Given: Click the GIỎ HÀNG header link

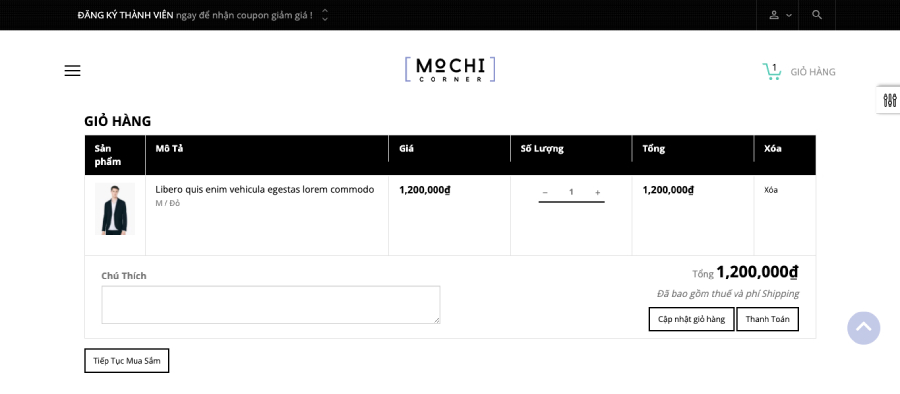Looking at the screenshot, I should tap(813, 72).
